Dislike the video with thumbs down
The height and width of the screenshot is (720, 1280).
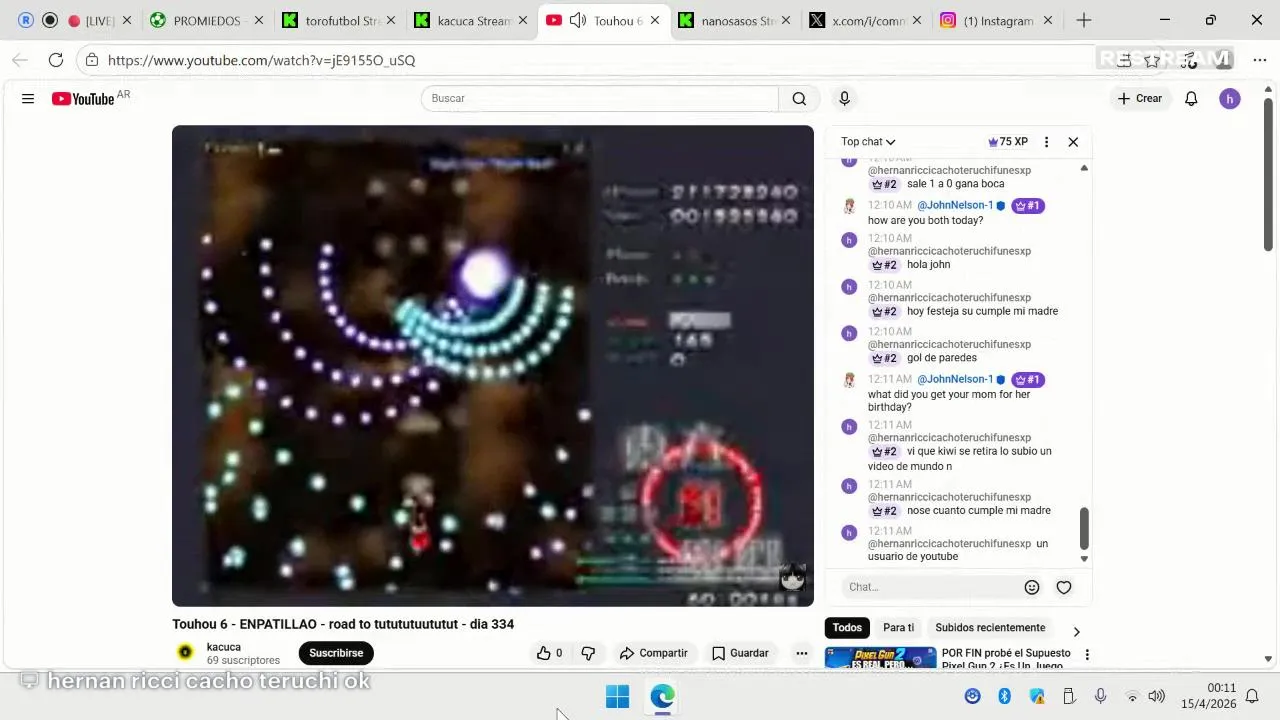[x=588, y=653]
